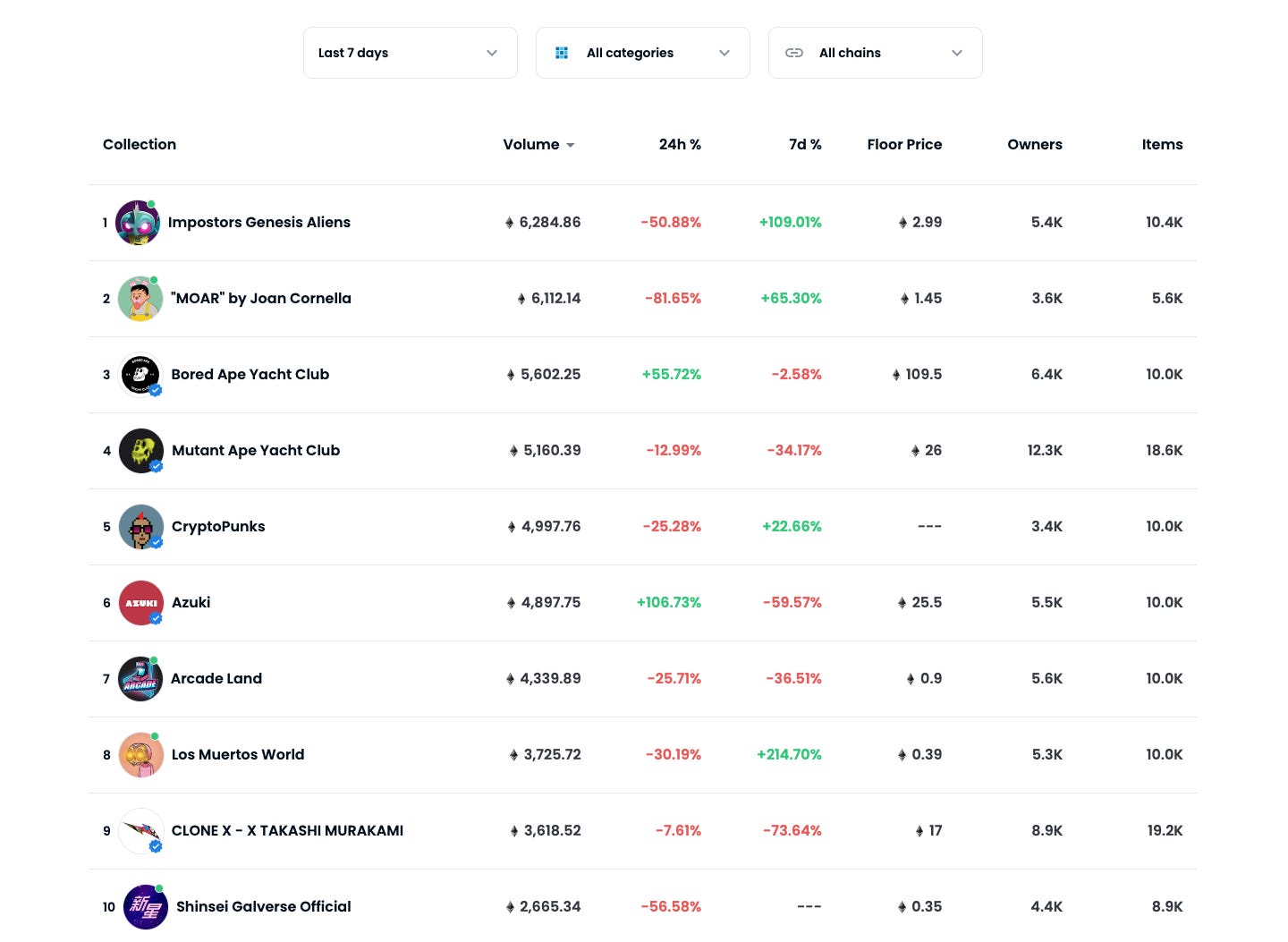Open Los Muertos World name link
Image resolution: width=1288 pixels, height=942 pixels.
(238, 754)
